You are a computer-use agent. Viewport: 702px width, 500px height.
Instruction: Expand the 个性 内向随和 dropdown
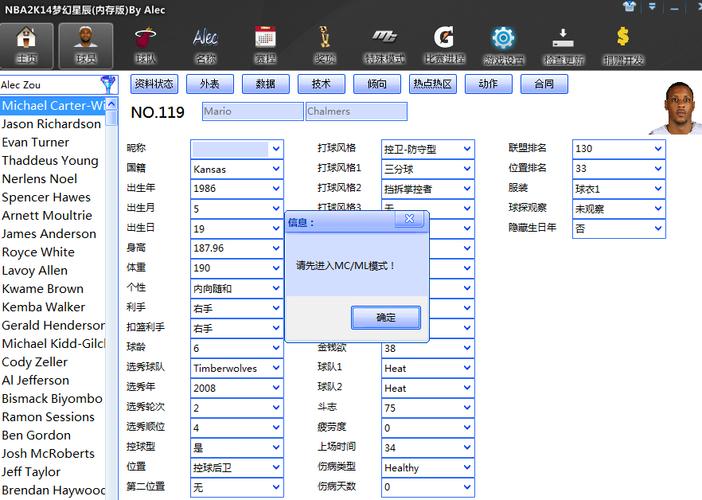(276, 288)
